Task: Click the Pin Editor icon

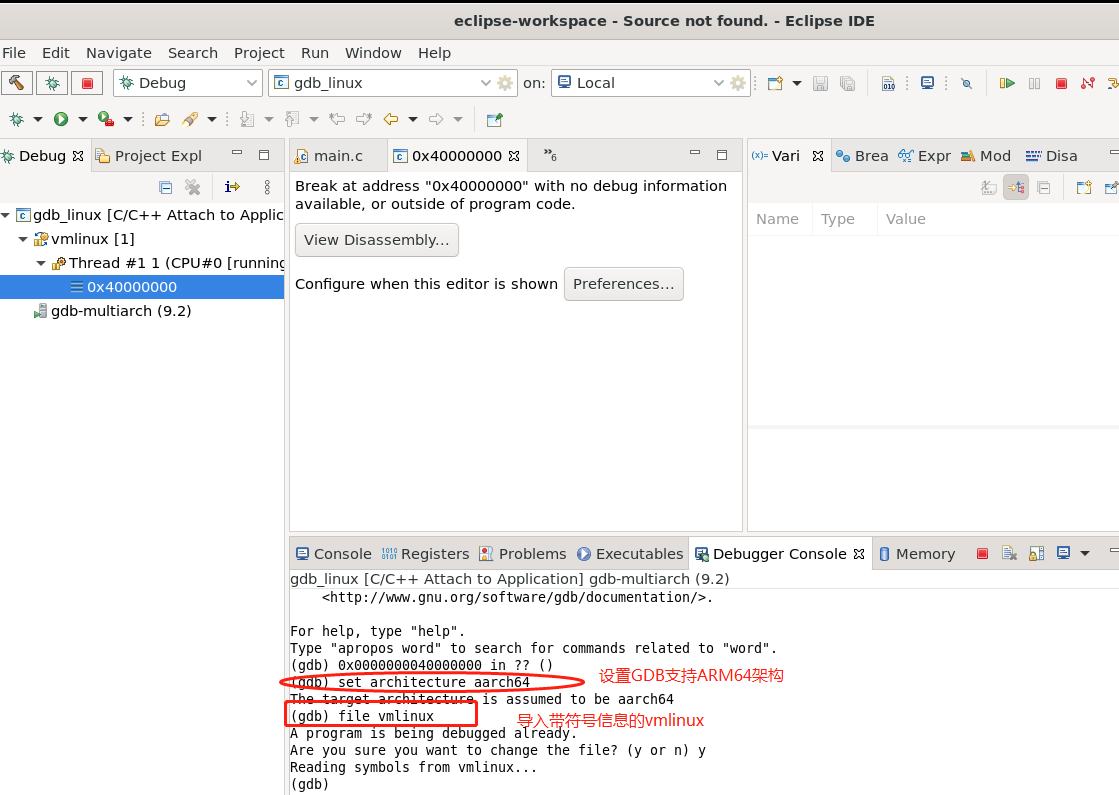Action: 495,119
